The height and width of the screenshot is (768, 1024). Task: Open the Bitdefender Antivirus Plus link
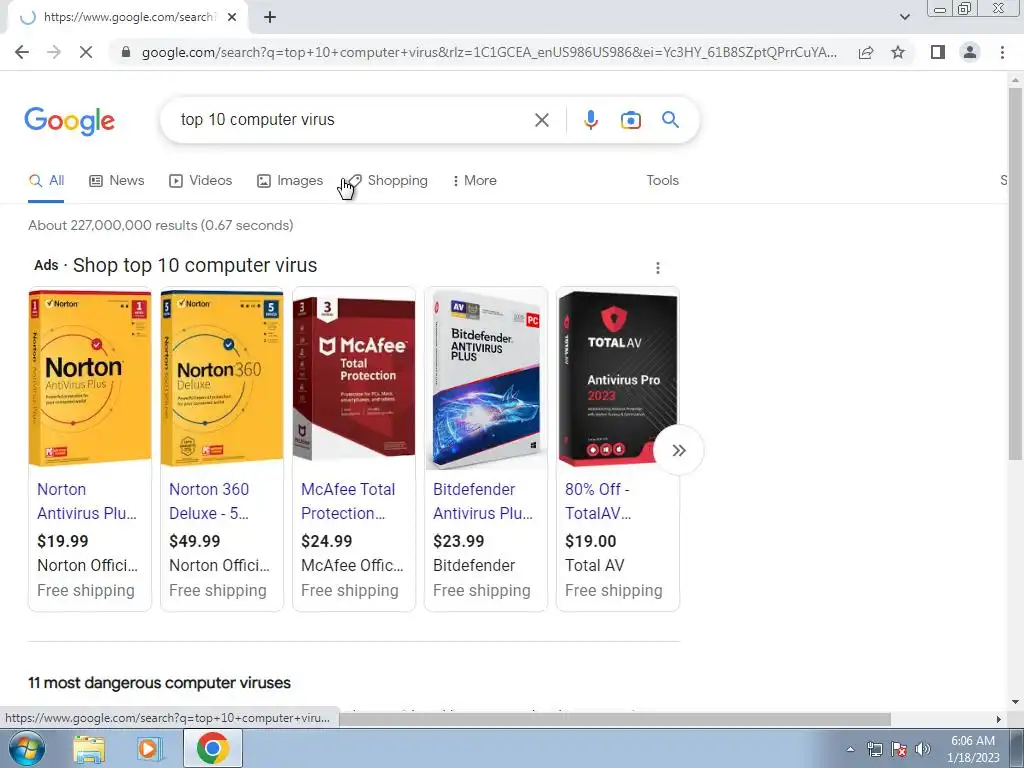click(483, 501)
